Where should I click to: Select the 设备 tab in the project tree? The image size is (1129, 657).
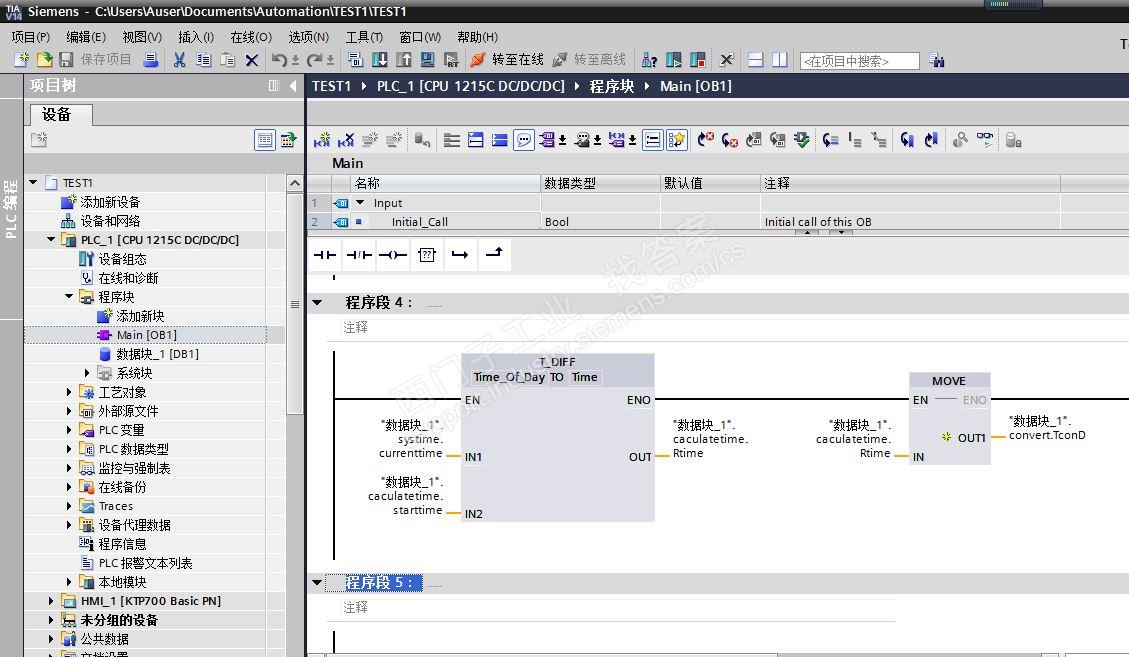[58, 115]
